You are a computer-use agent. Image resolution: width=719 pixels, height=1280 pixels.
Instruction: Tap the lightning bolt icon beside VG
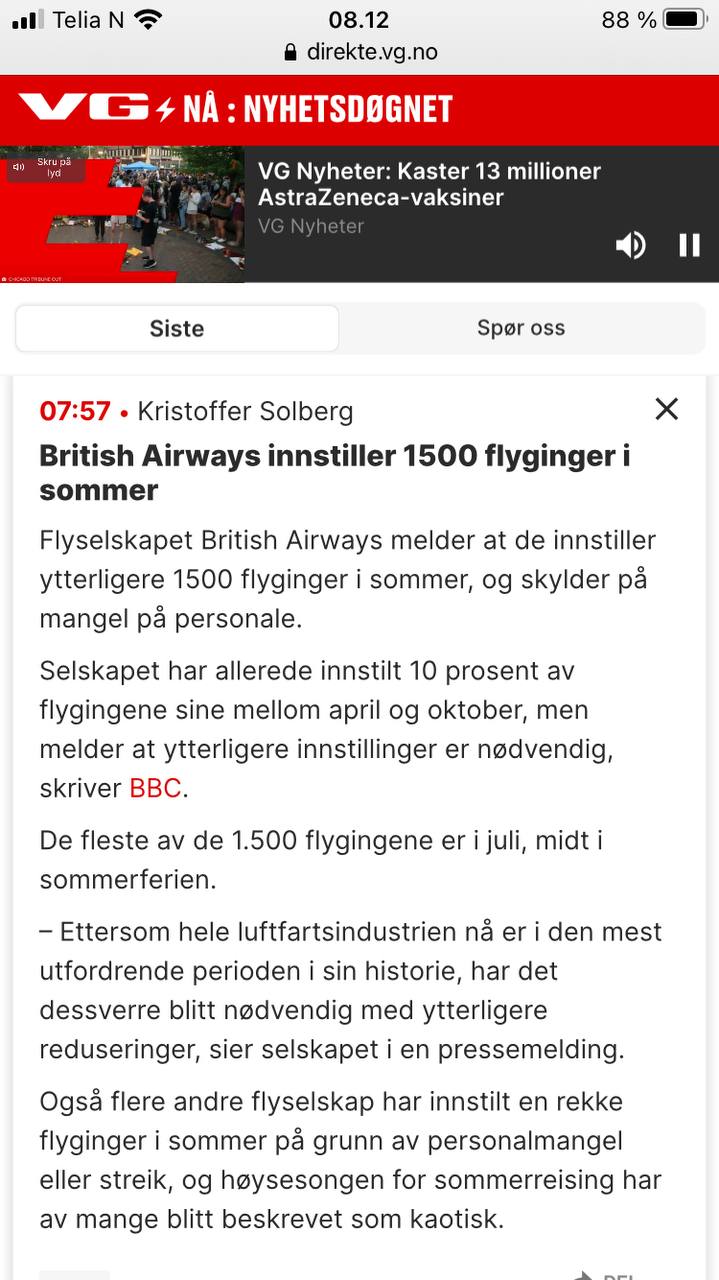[x=166, y=109]
